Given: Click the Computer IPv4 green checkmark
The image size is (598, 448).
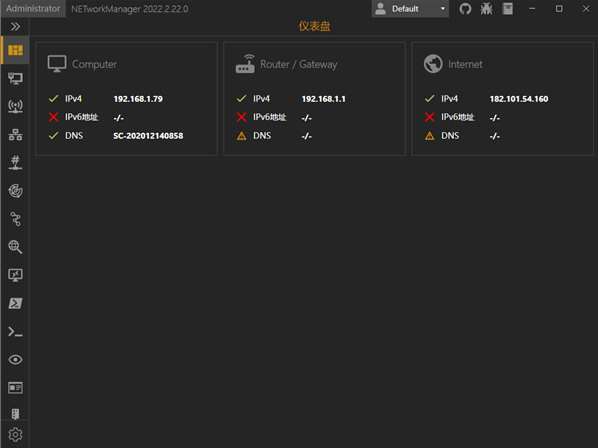Looking at the screenshot, I should pos(53,99).
